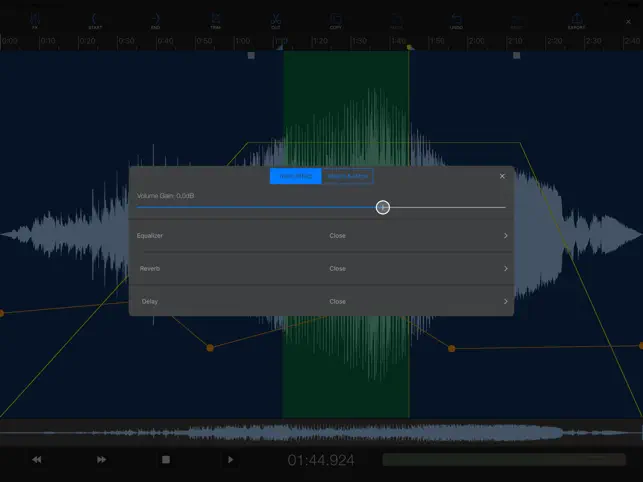
Task: Undo last edit via UNDO icon
Action: (x=456, y=21)
